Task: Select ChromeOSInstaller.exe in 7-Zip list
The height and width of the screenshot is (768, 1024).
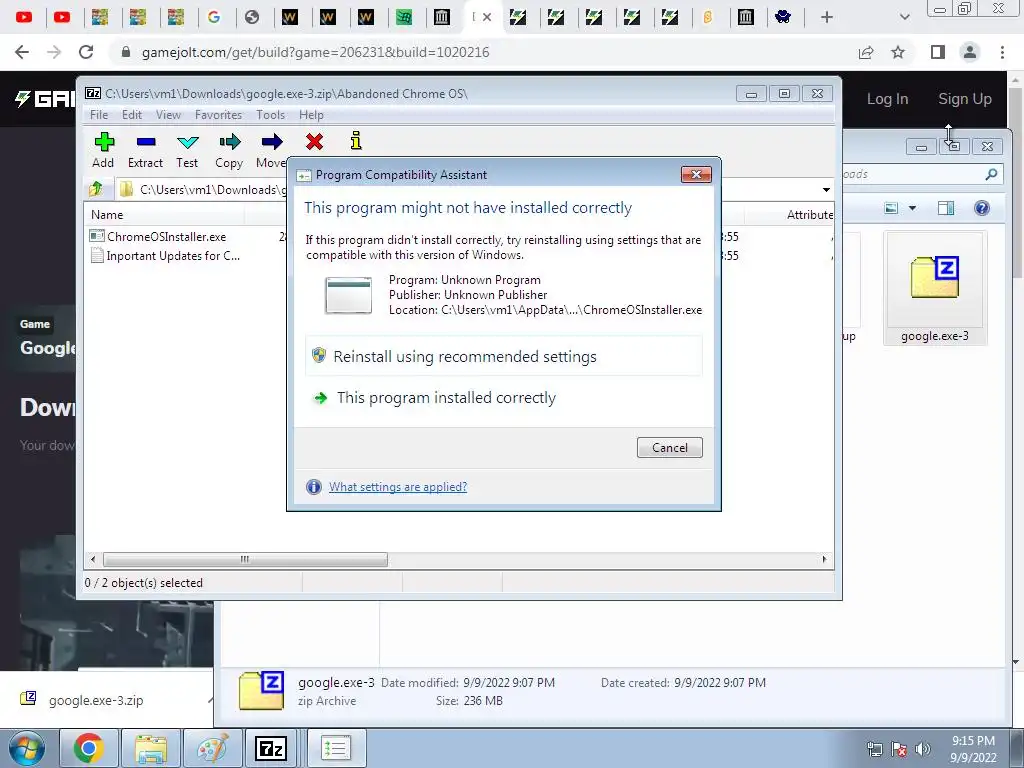Action: [167, 236]
